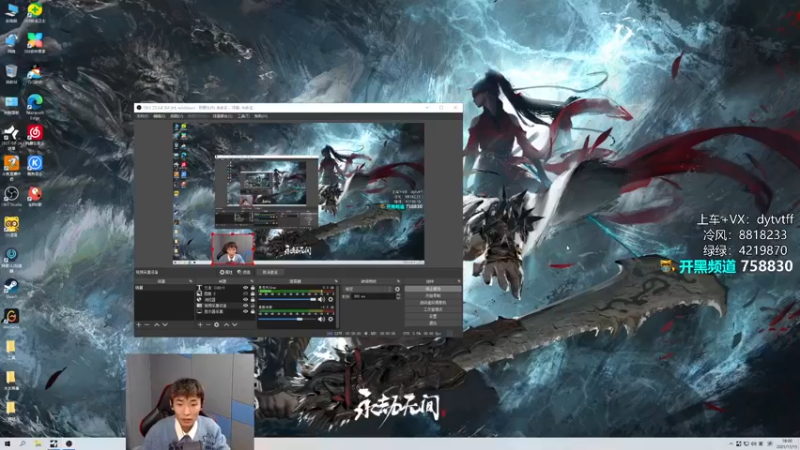Click the Deactivate button in source toolbar
This screenshot has width=800, height=450.
270,272
